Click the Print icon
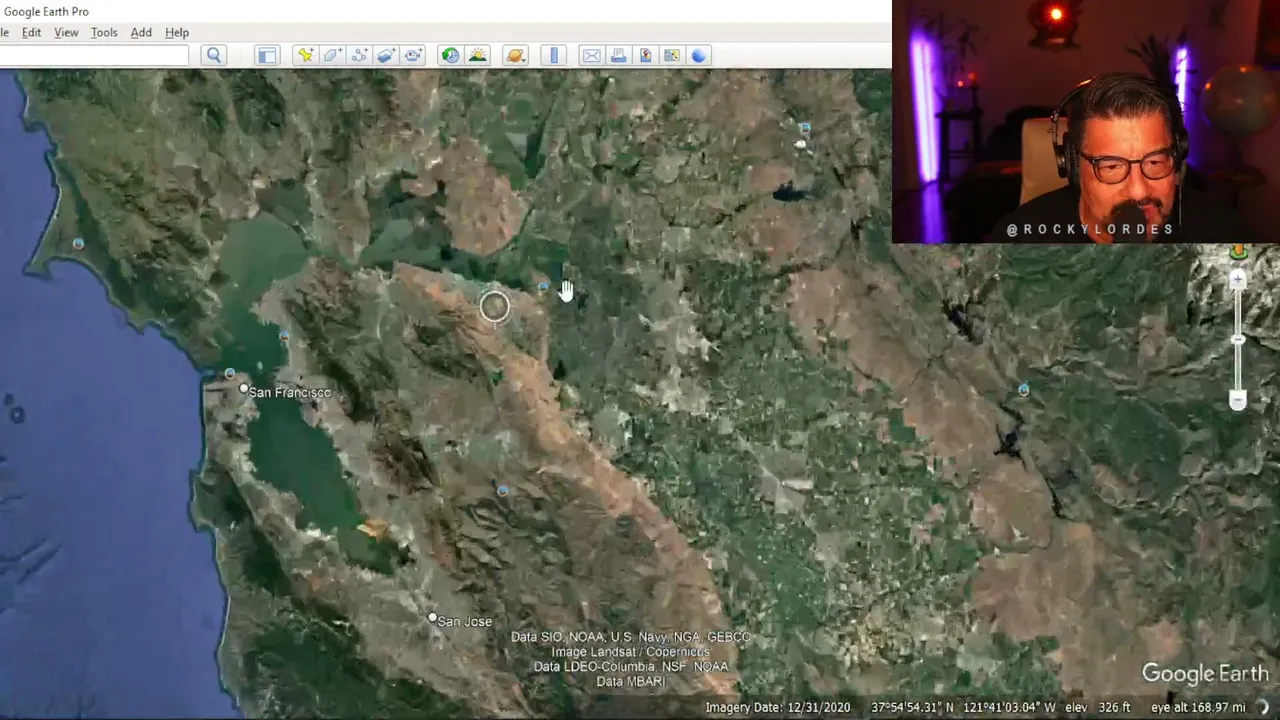The height and width of the screenshot is (720, 1280). [618, 56]
